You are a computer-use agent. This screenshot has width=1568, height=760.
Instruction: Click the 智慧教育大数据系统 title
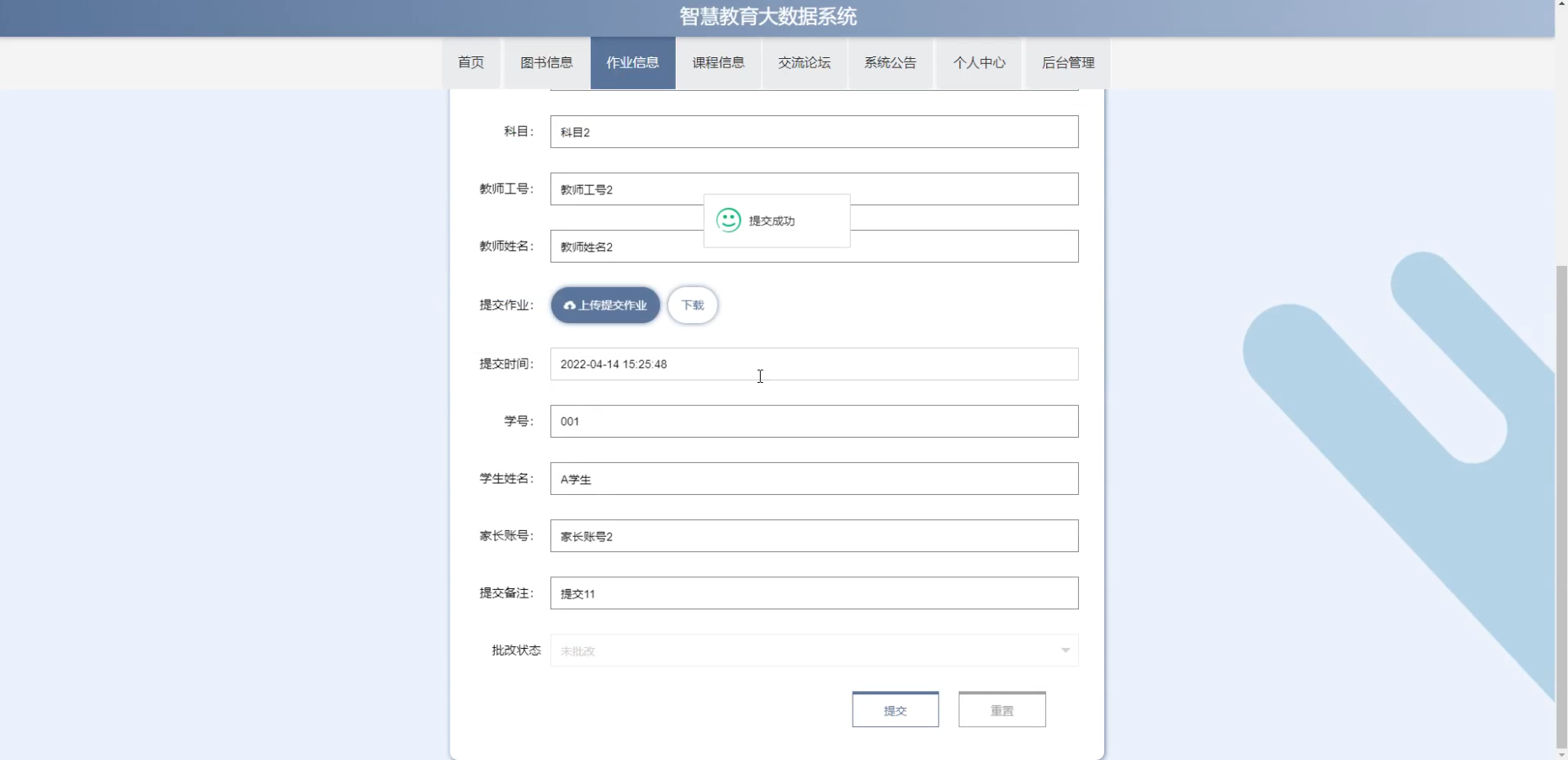point(768,17)
